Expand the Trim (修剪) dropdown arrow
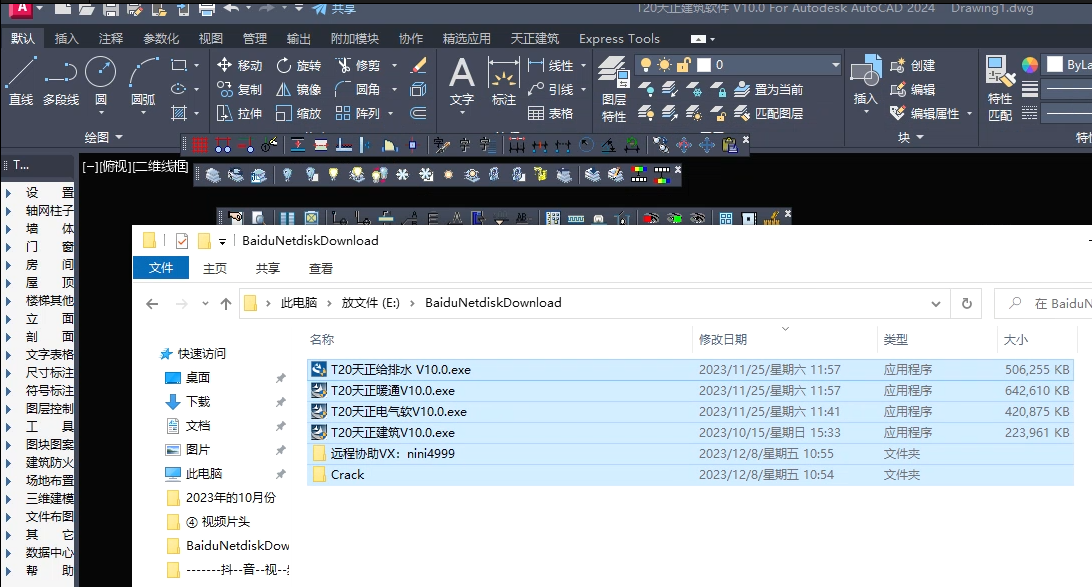Image resolution: width=1092 pixels, height=587 pixels. 394,65
